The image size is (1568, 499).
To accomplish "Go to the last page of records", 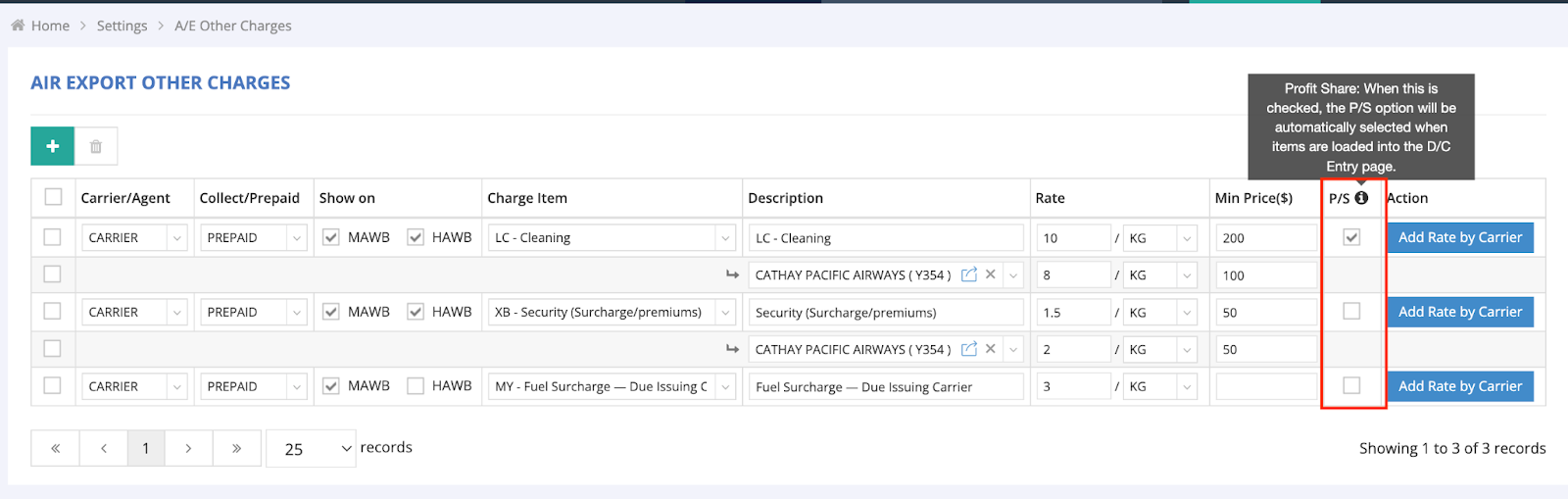I will 236,448.
